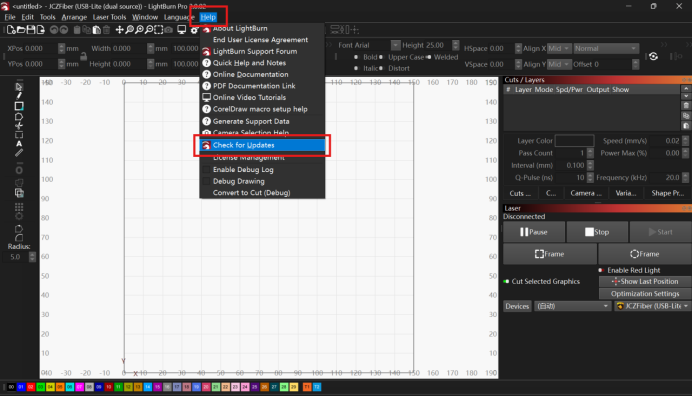Select the Create Text 'A' tool
692x396 pixels.
point(19,144)
